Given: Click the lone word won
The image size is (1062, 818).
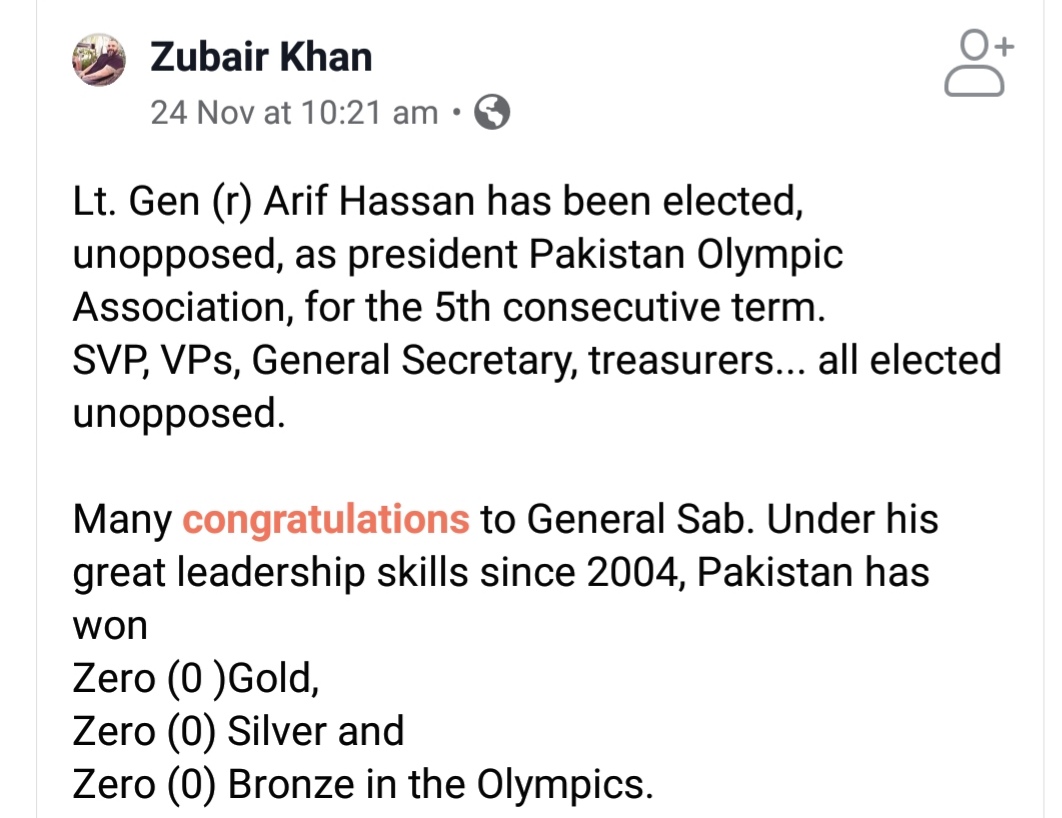Looking at the screenshot, I should [110, 626].
